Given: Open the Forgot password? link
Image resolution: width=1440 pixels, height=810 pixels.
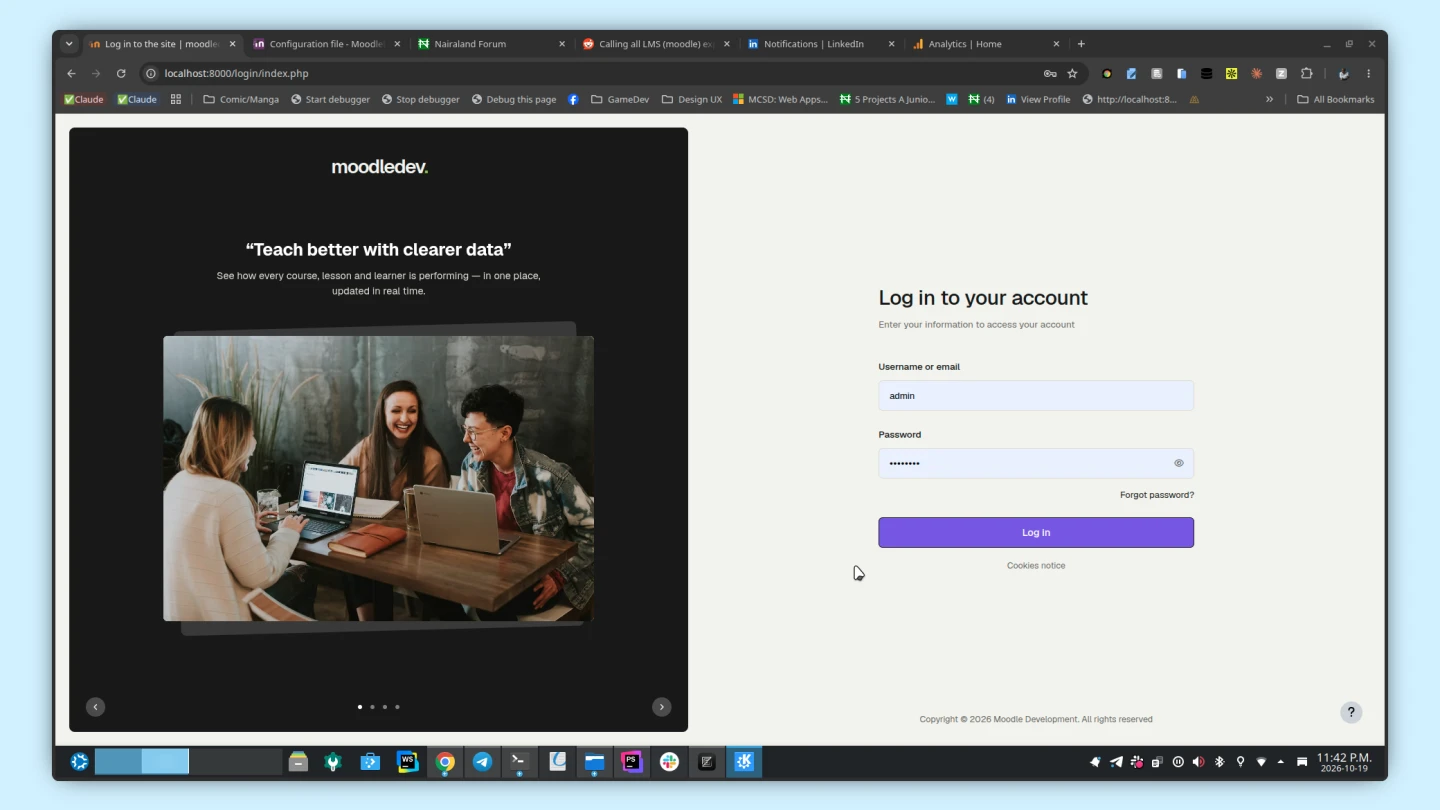Looking at the screenshot, I should (1157, 495).
